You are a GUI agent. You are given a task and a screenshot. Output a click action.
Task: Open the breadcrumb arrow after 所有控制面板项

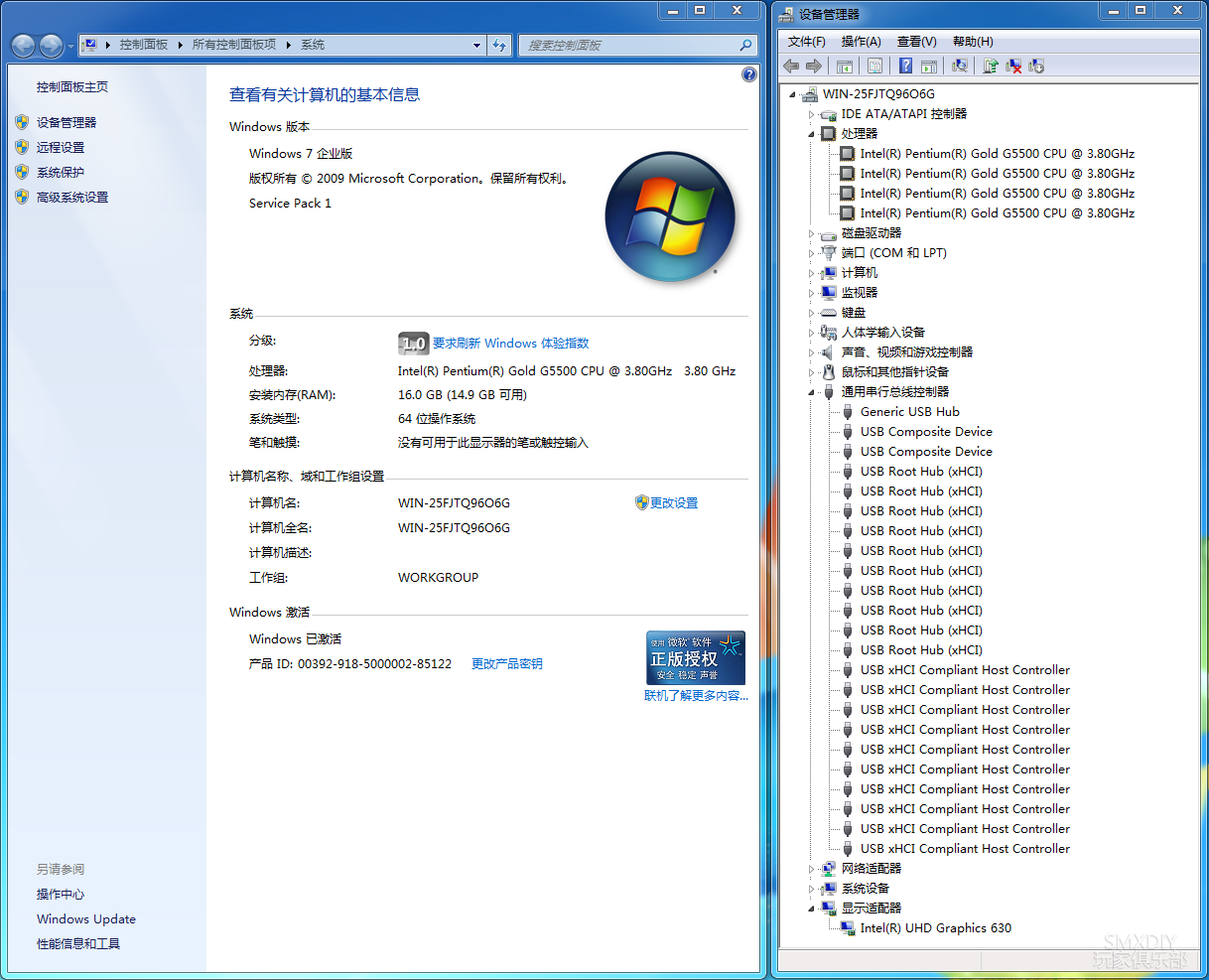click(289, 45)
